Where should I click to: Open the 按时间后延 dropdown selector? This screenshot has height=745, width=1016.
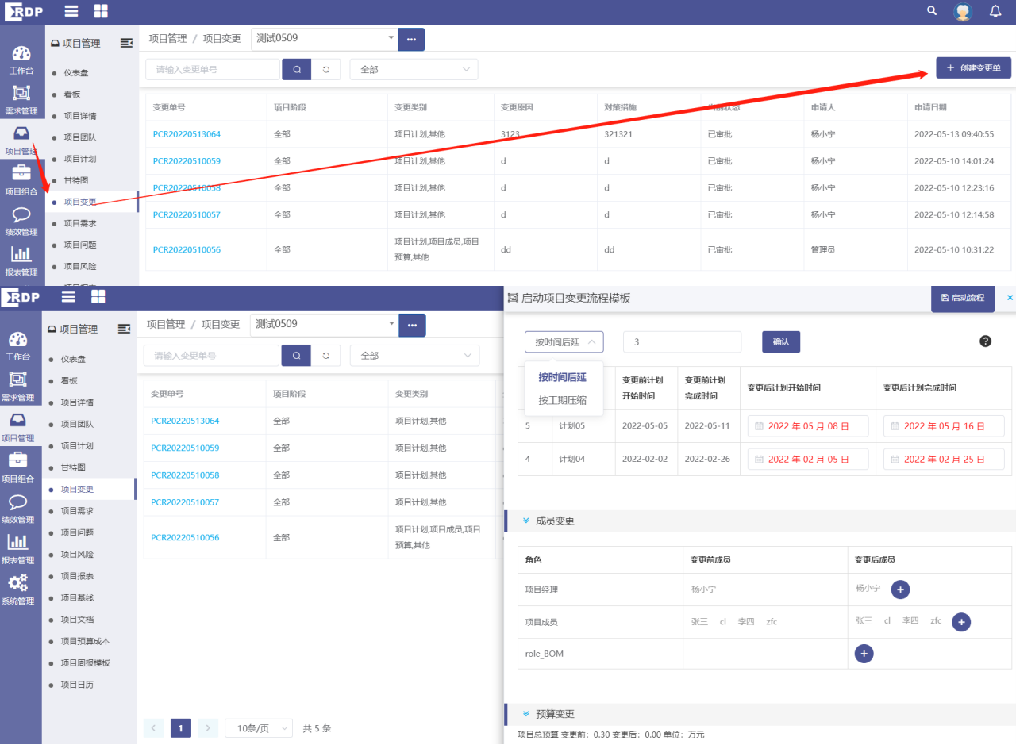pos(564,342)
